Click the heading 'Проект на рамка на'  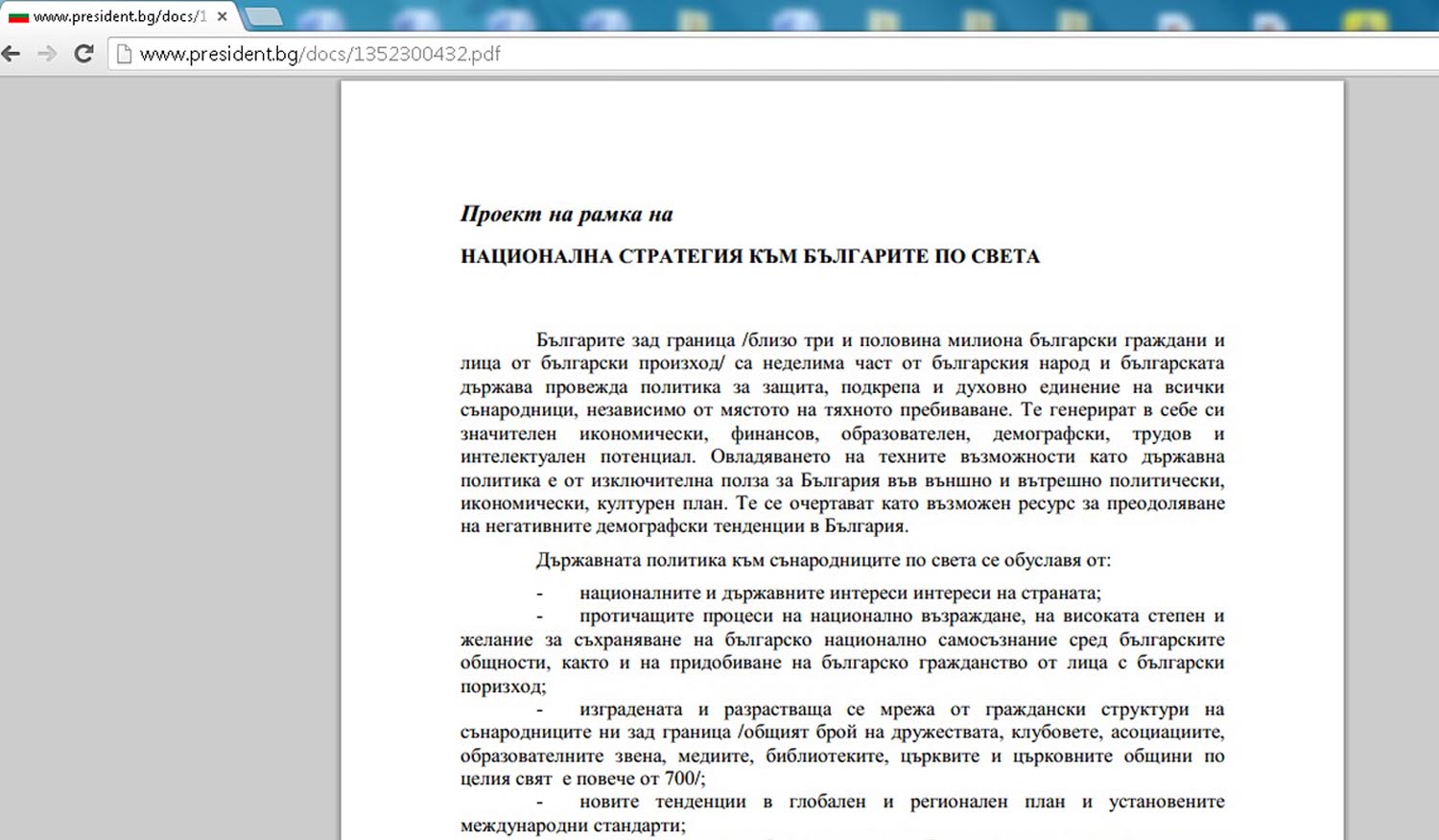tap(566, 214)
